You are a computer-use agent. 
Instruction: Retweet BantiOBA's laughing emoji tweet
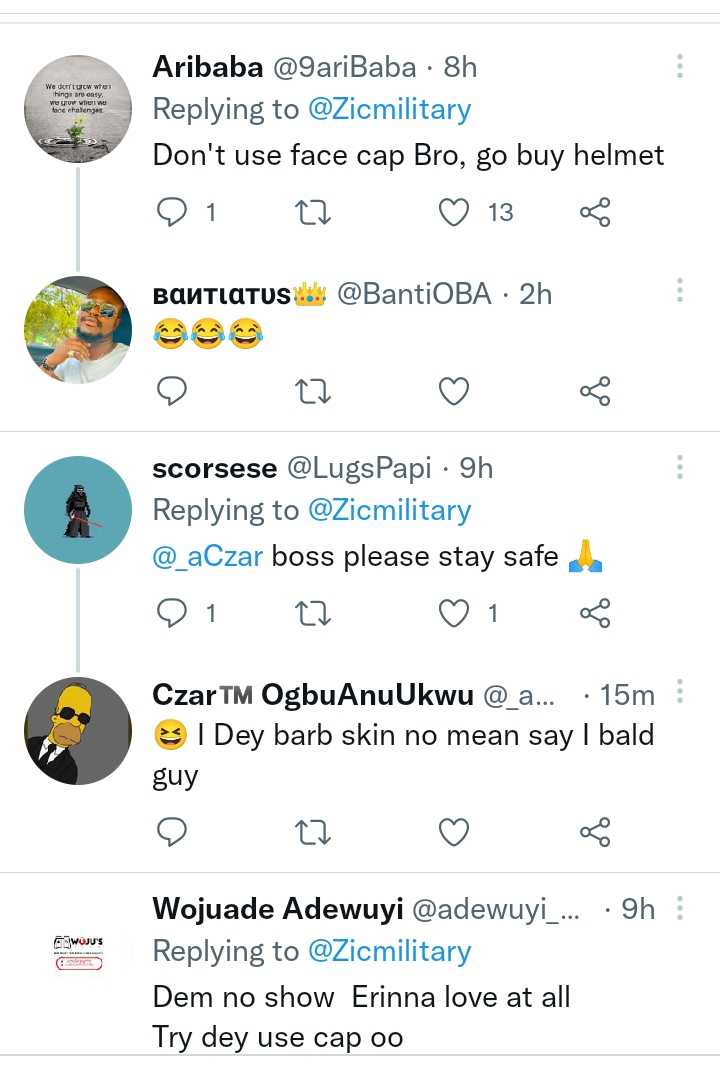tap(315, 391)
